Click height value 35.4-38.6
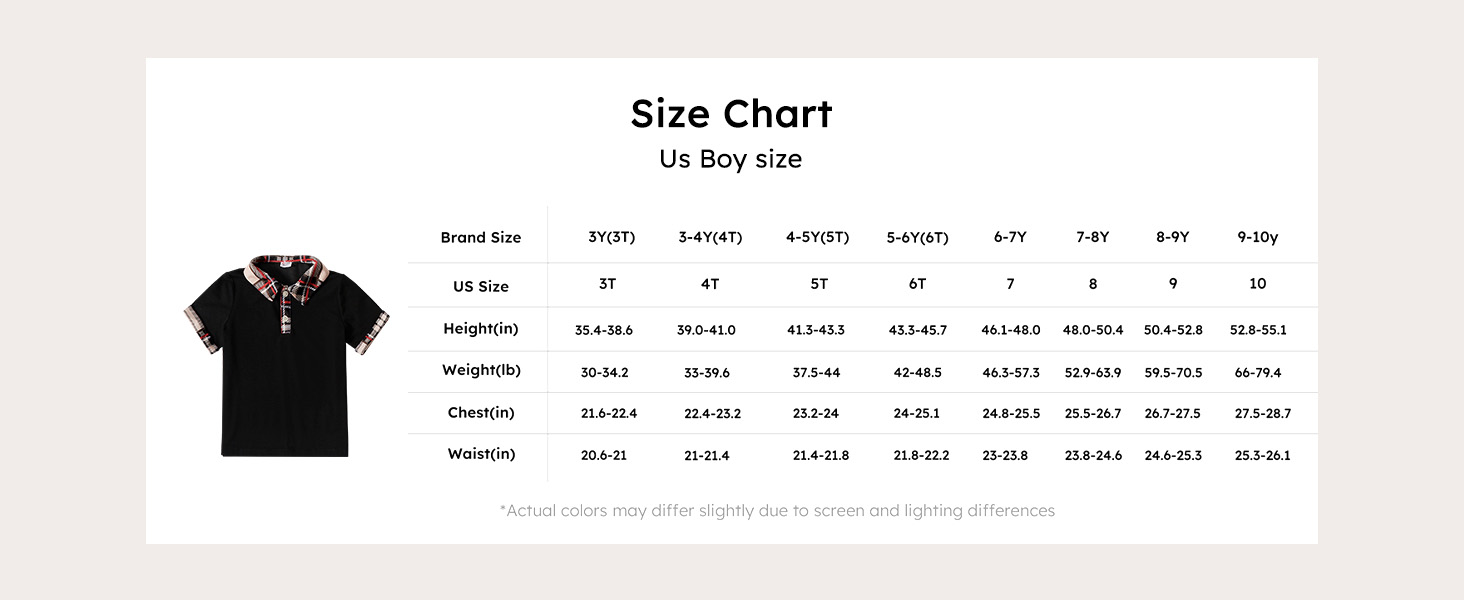Viewport: 1464px width, 600px height. click(x=604, y=330)
